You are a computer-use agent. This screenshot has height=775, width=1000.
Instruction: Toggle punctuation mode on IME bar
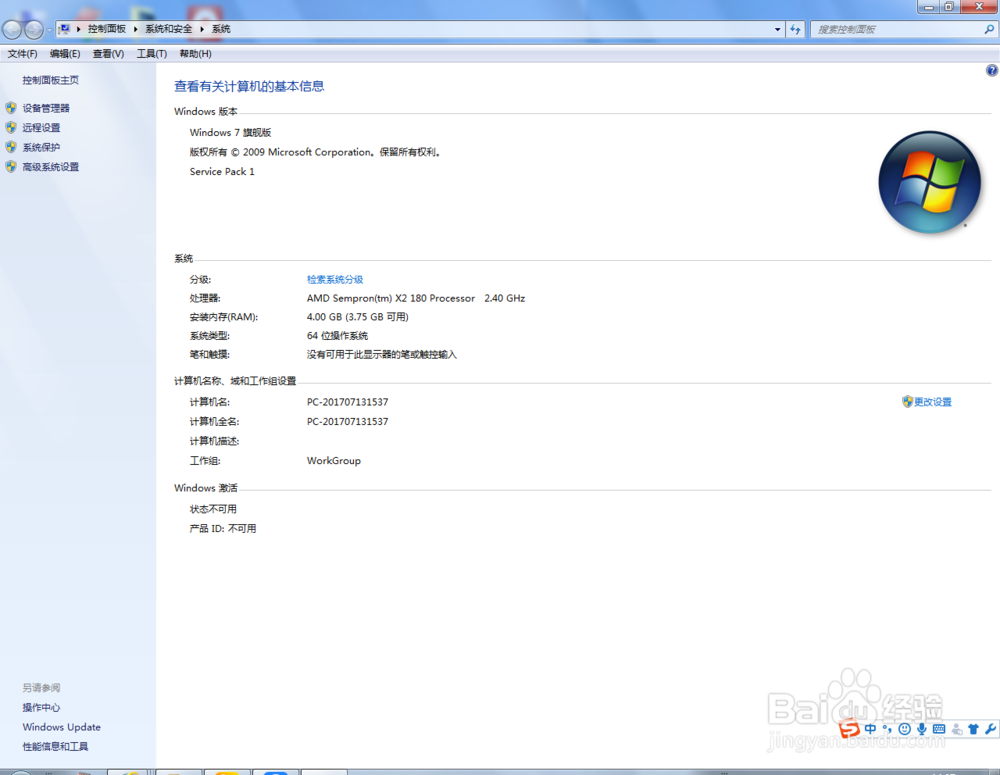tap(887, 728)
